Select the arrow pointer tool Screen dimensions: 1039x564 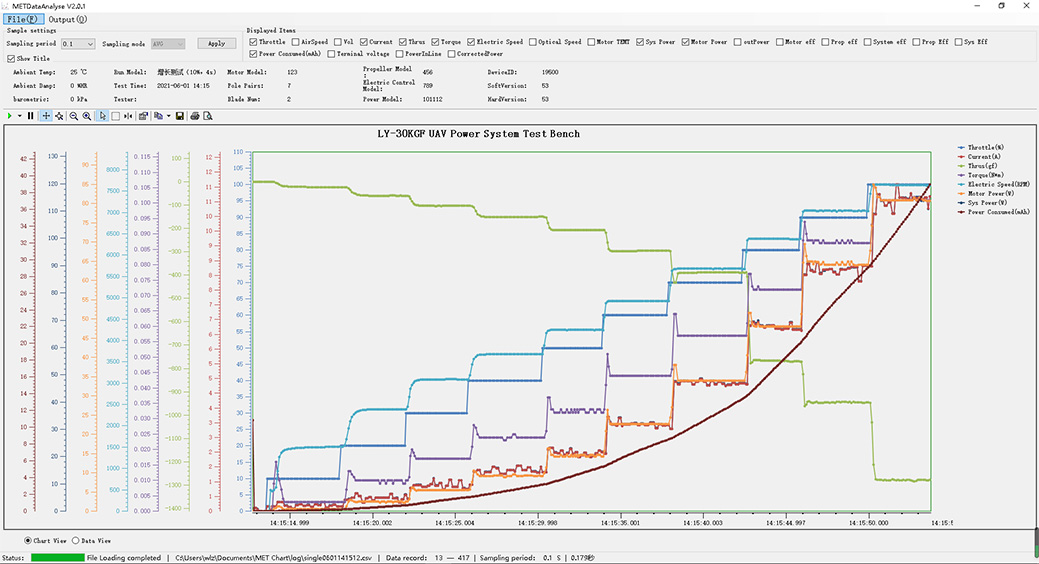coord(102,116)
